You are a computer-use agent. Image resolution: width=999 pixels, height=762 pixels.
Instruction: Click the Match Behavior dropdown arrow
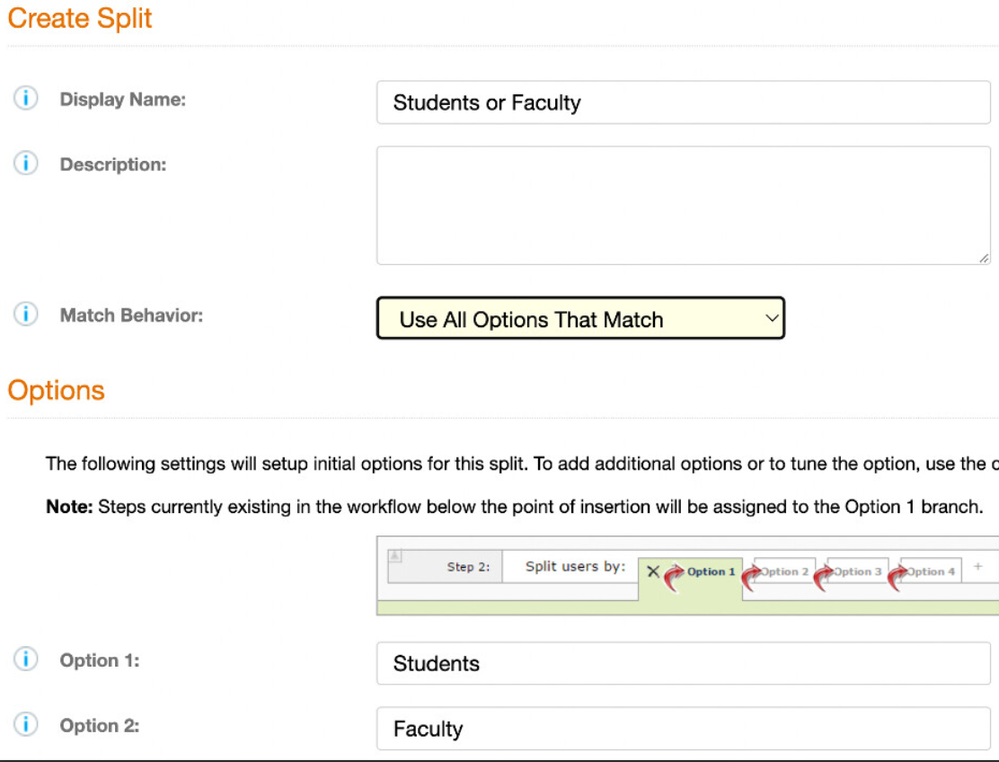[771, 318]
